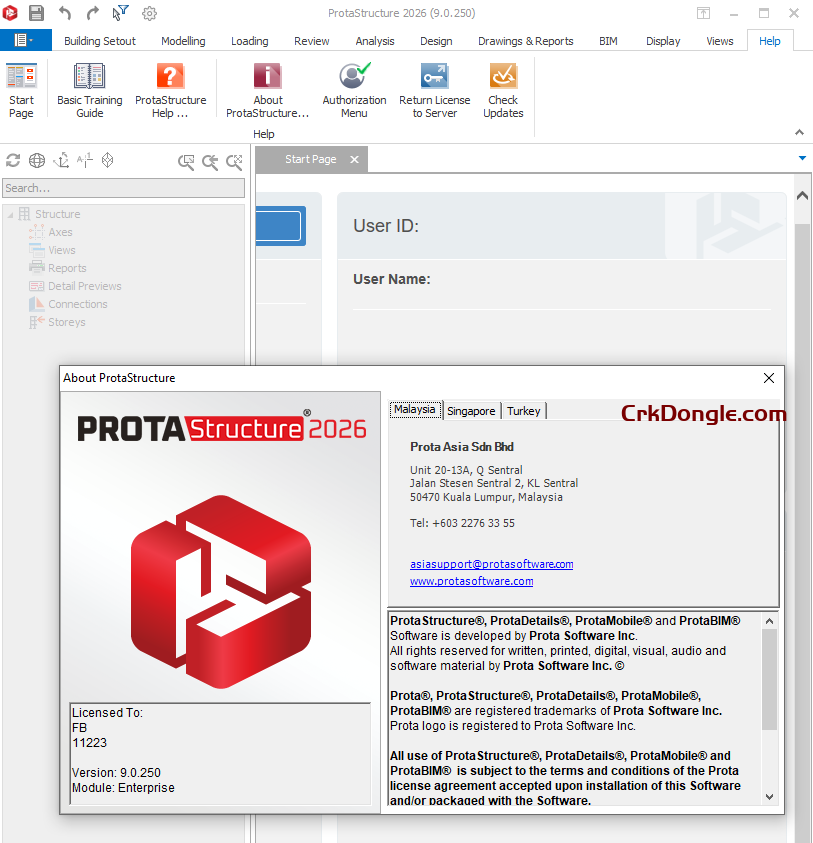
Task: Open the Turkey contact tab
Action: pyautogui.click(x=523, y=410)
